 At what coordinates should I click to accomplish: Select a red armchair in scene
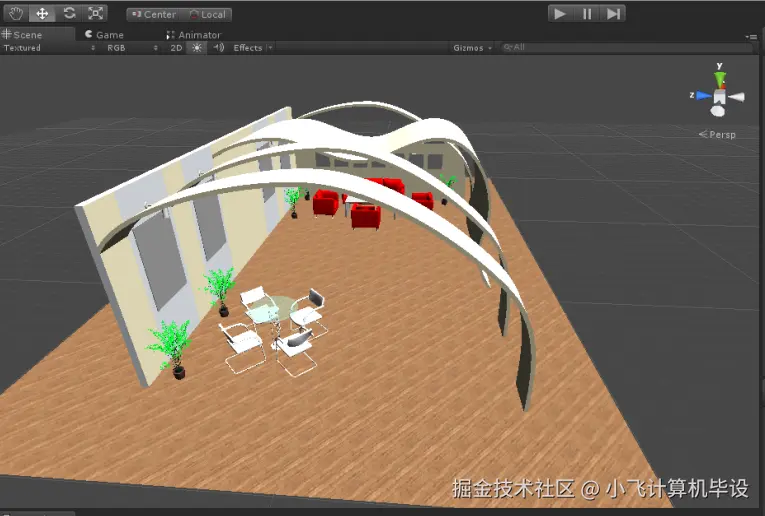[366, 216]
